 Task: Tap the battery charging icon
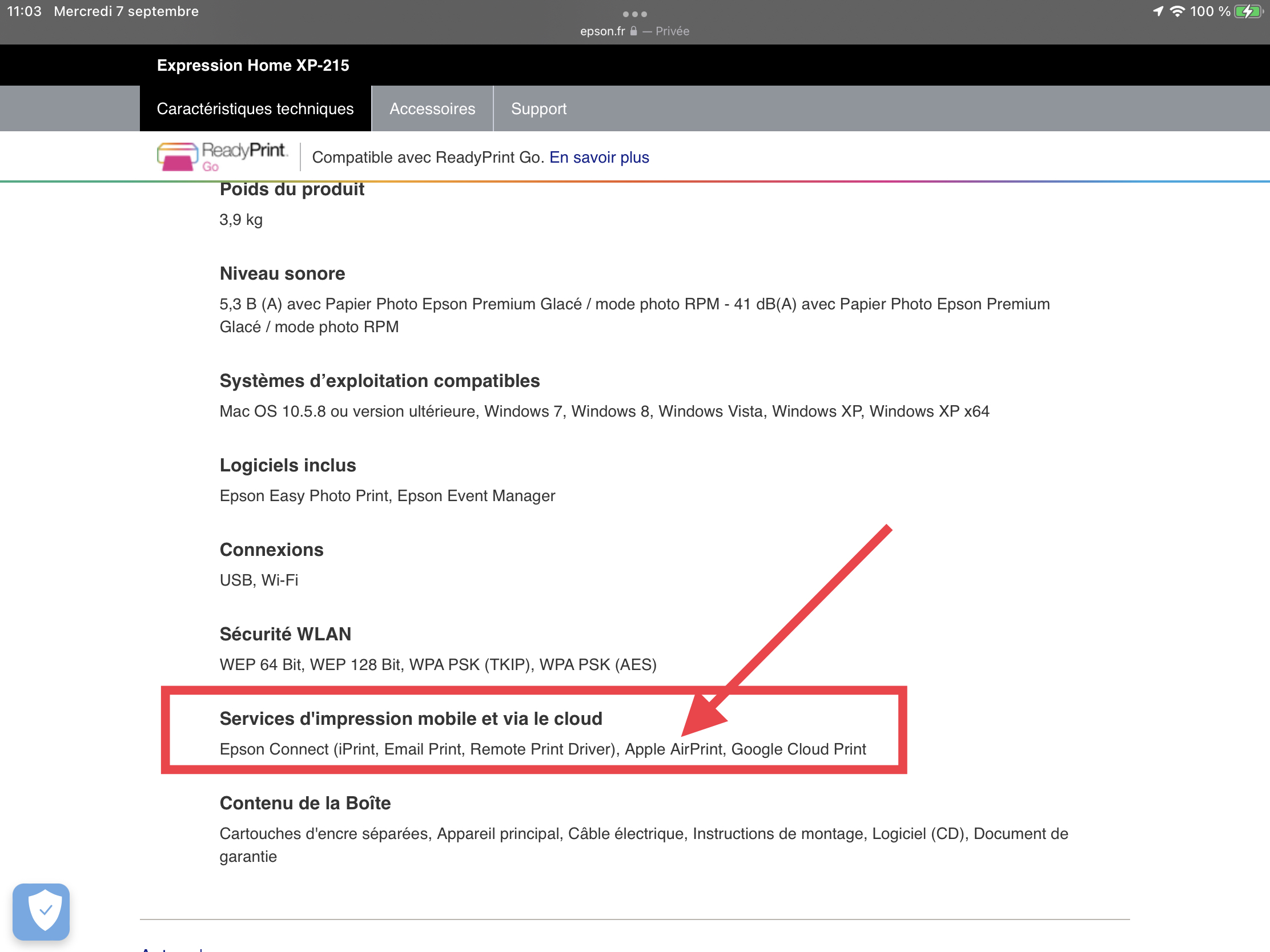click(x=1248, y=11)
